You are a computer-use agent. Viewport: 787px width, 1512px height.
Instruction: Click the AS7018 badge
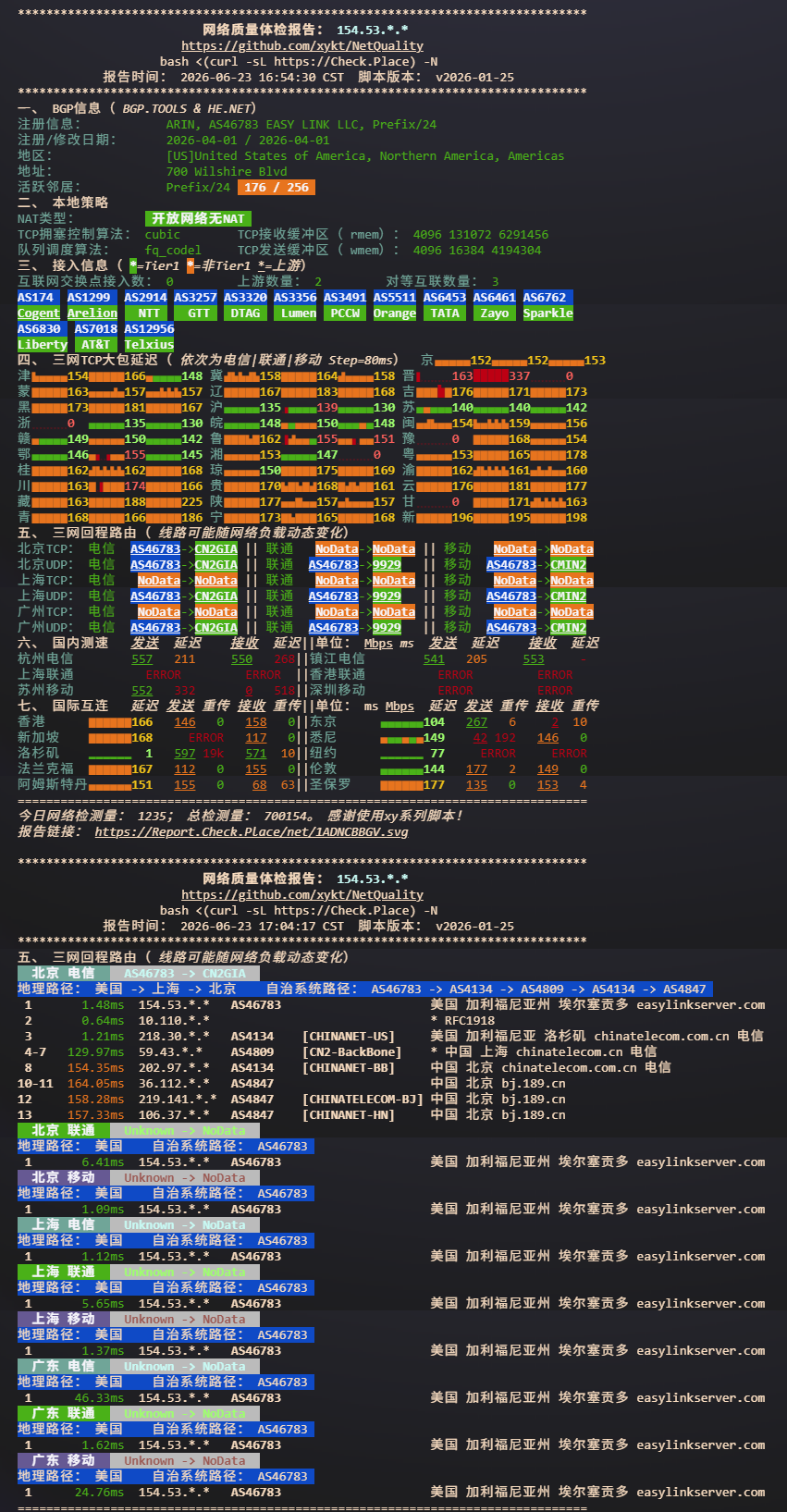coord(96,328)
